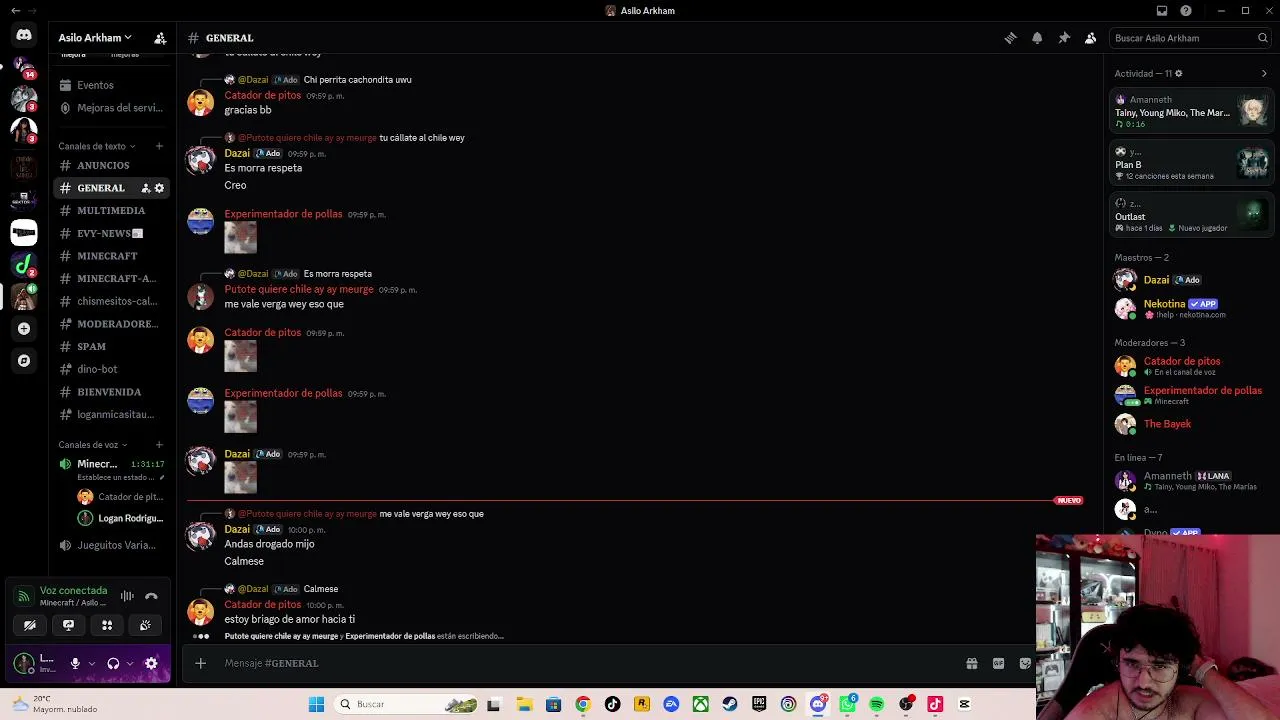Open Spotify from the taskbar

877,704
